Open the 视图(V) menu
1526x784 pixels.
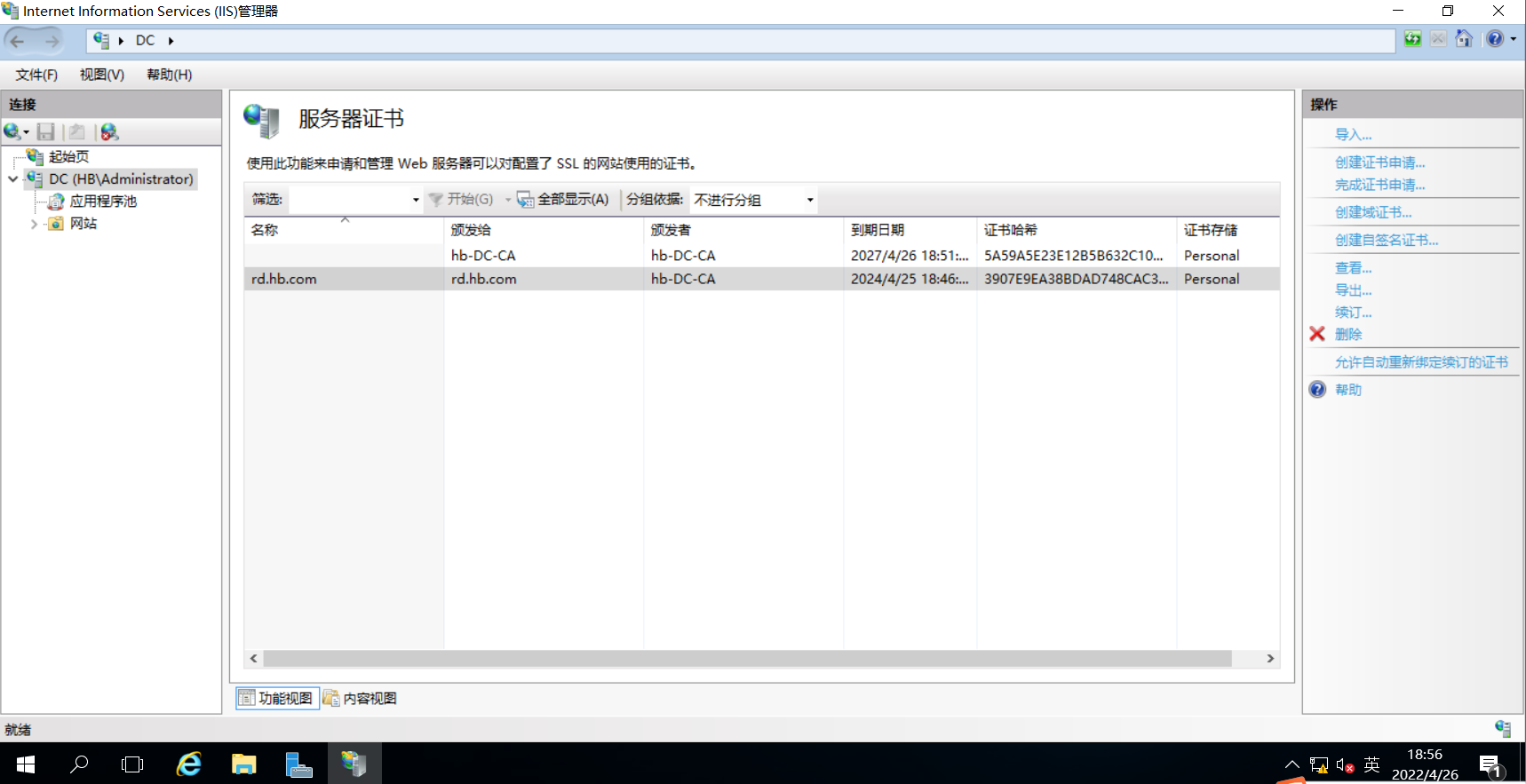point(102,75)
